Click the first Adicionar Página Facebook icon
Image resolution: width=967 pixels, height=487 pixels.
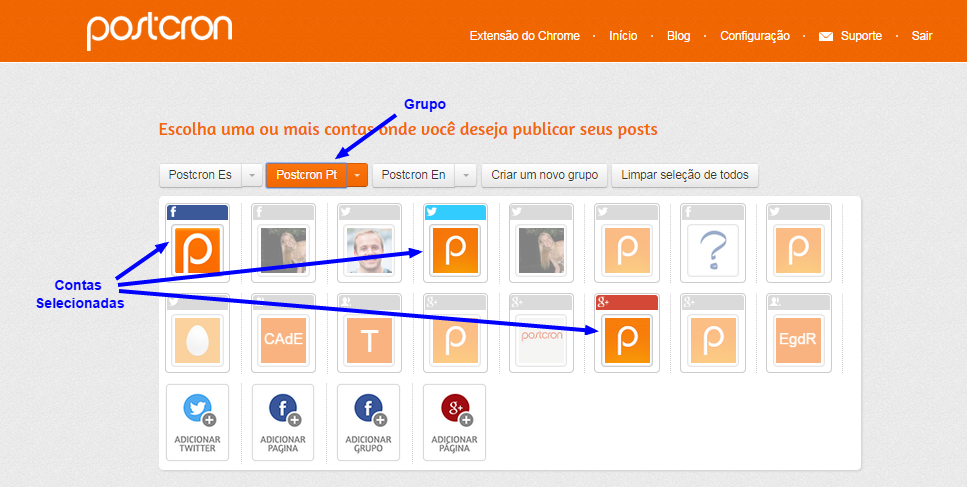(x=283, y=409)
